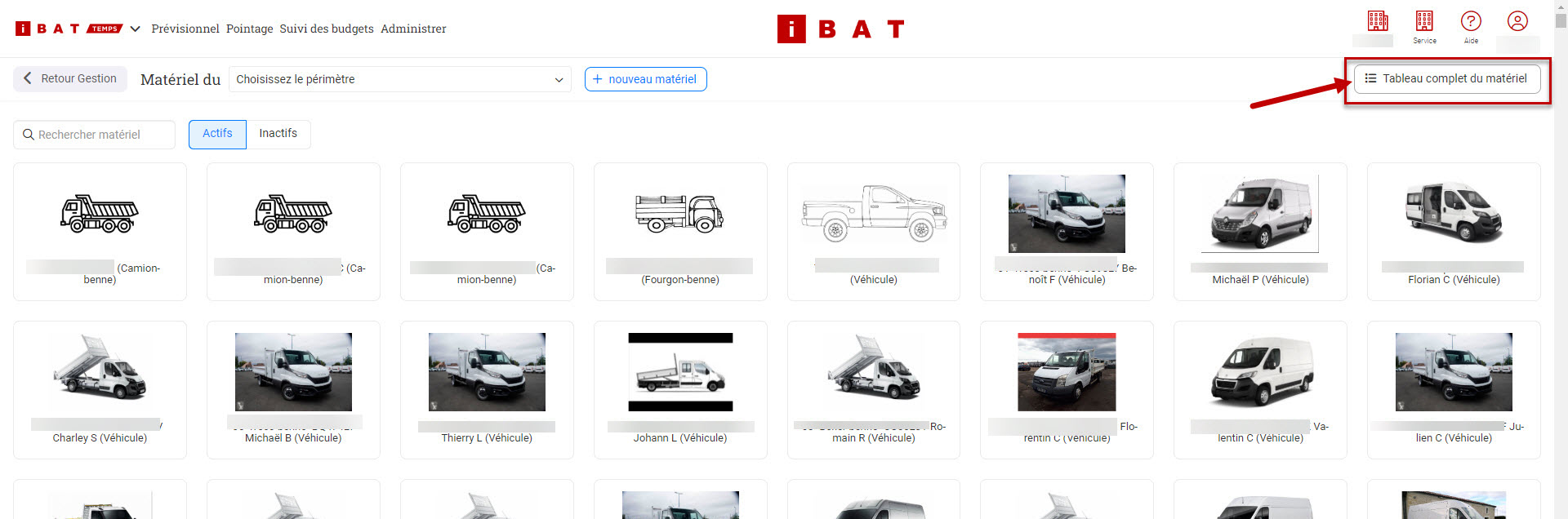Image resolution: width=1568 pixels, height=519 pixels.
Task: Switch to Actifs filter
Action: click(x=217, y=134)
